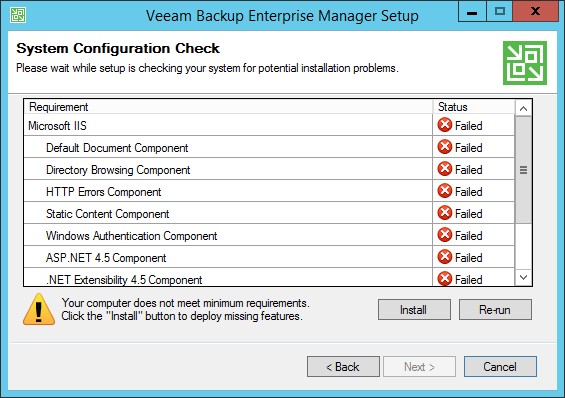Image resolution: width=565 pixels, height=398 pixels.
Task: Click the Veeam icon in the title bar
Action: pyautogui.click(x=18, y=15)
